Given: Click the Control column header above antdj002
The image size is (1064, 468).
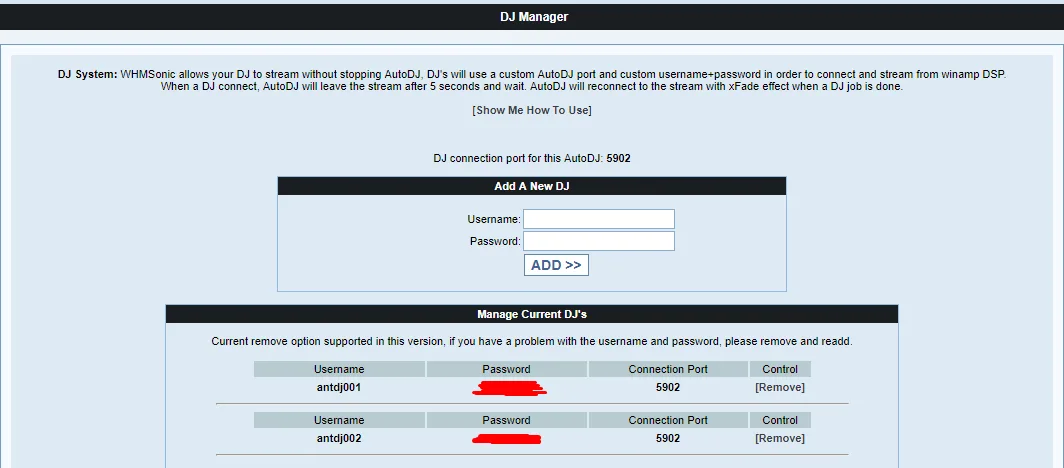Looking at the screenshot, I should (780, 420).
